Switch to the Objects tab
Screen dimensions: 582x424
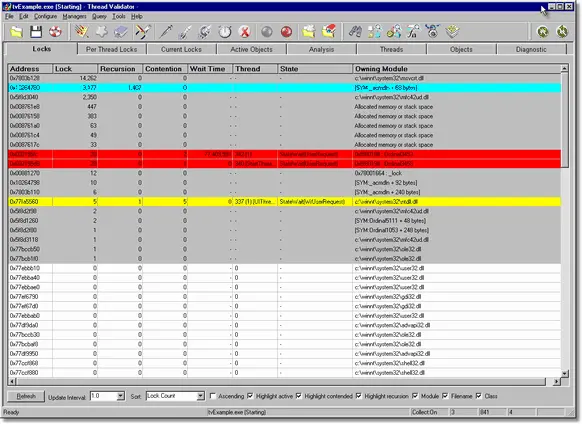point(461,49)
